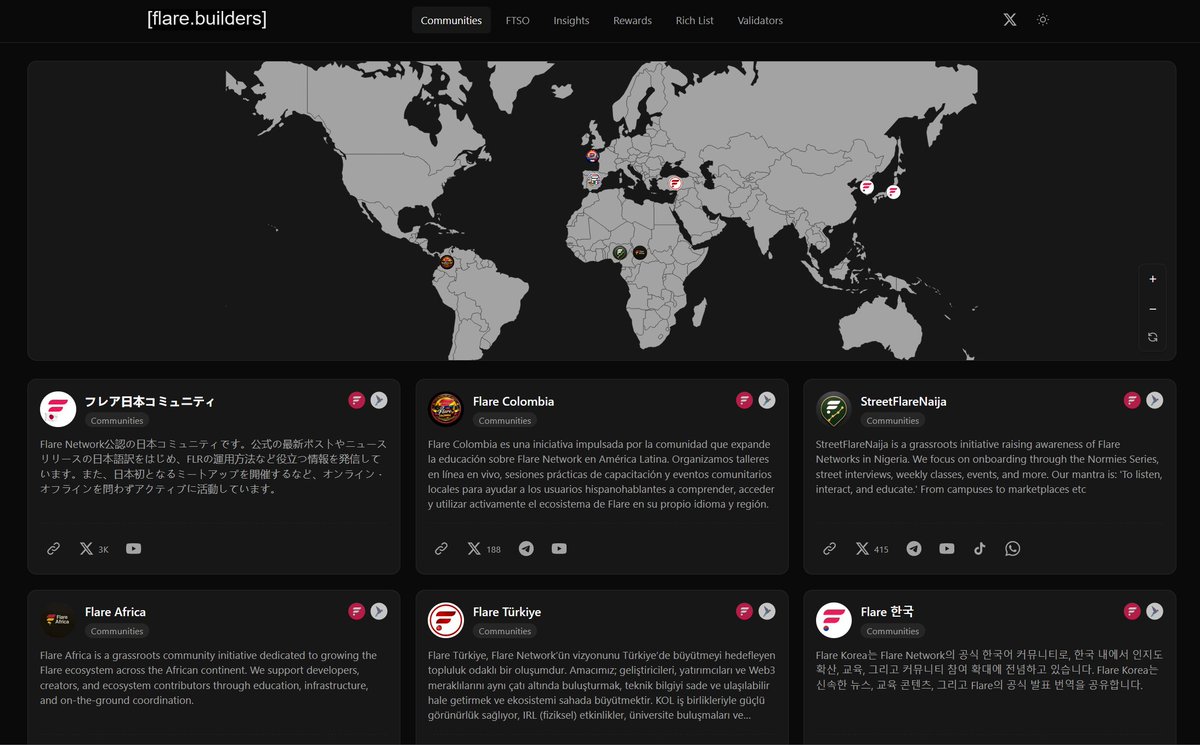Open YouTube channel of フレア日本コミュニティ

[x=134, y=549]
